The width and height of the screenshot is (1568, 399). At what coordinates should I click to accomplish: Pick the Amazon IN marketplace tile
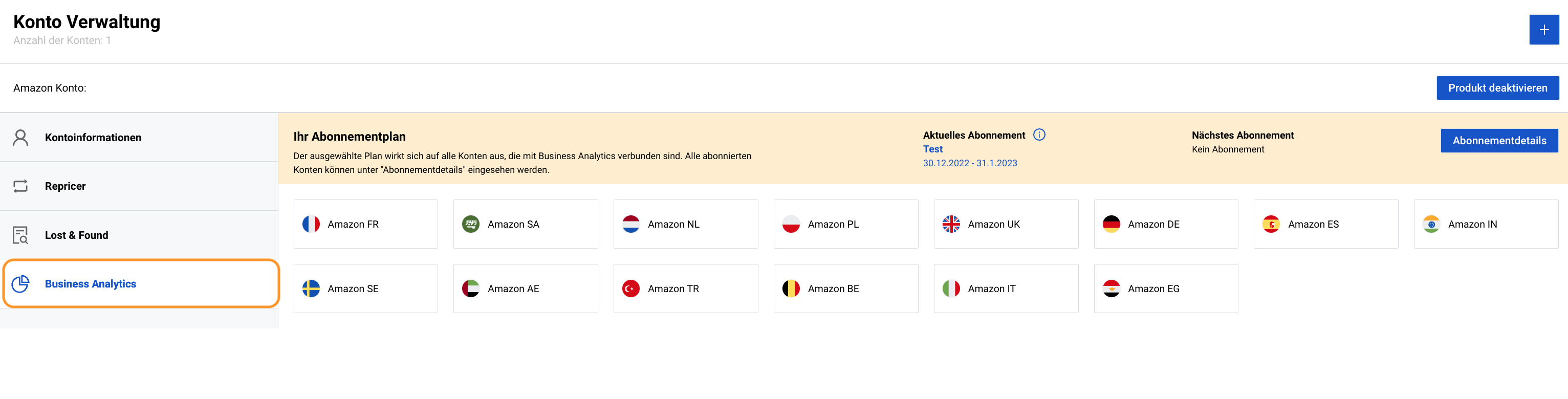pos(1485,225)
